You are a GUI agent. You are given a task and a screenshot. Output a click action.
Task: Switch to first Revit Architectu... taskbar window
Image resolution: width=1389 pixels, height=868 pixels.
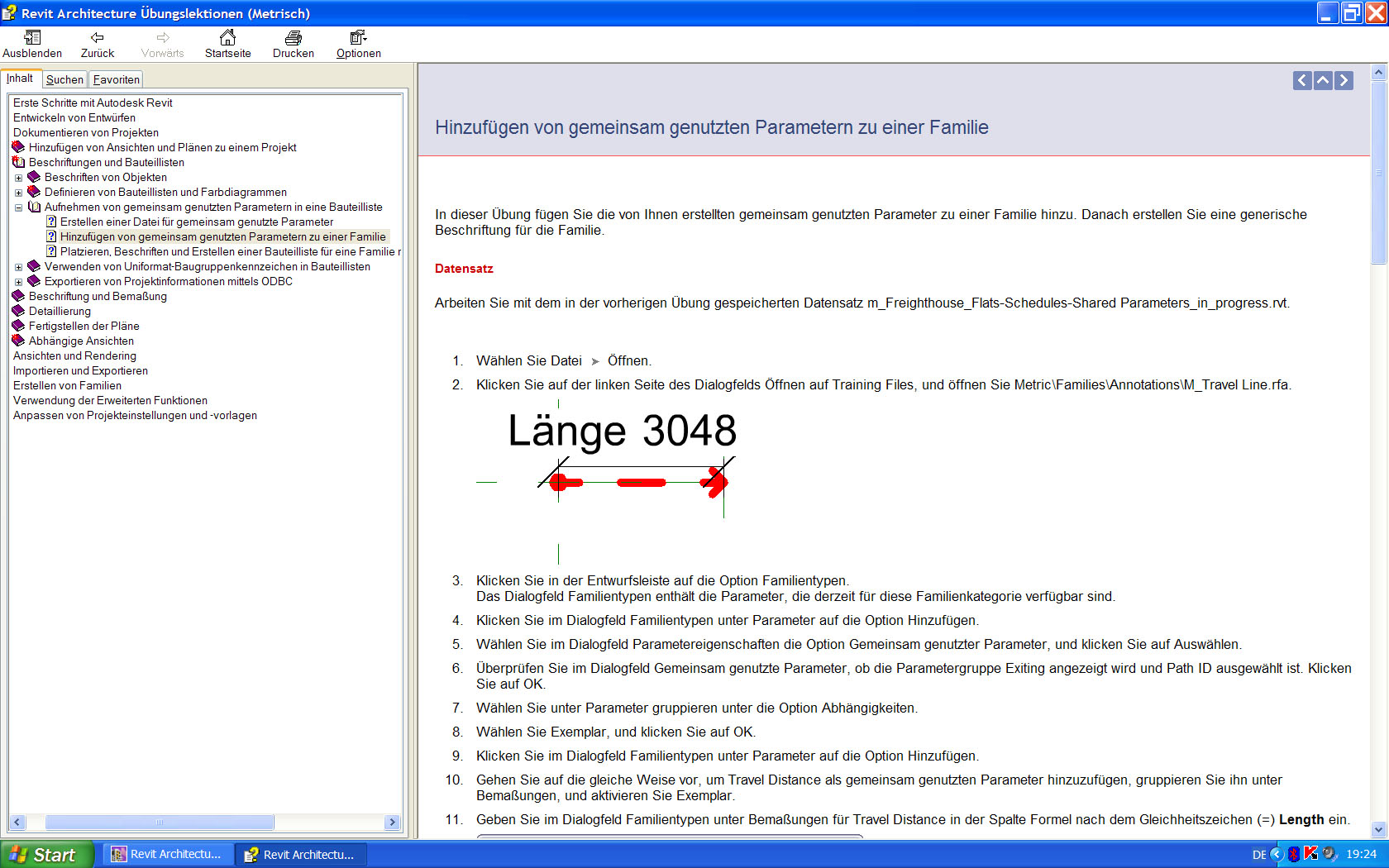168,854
